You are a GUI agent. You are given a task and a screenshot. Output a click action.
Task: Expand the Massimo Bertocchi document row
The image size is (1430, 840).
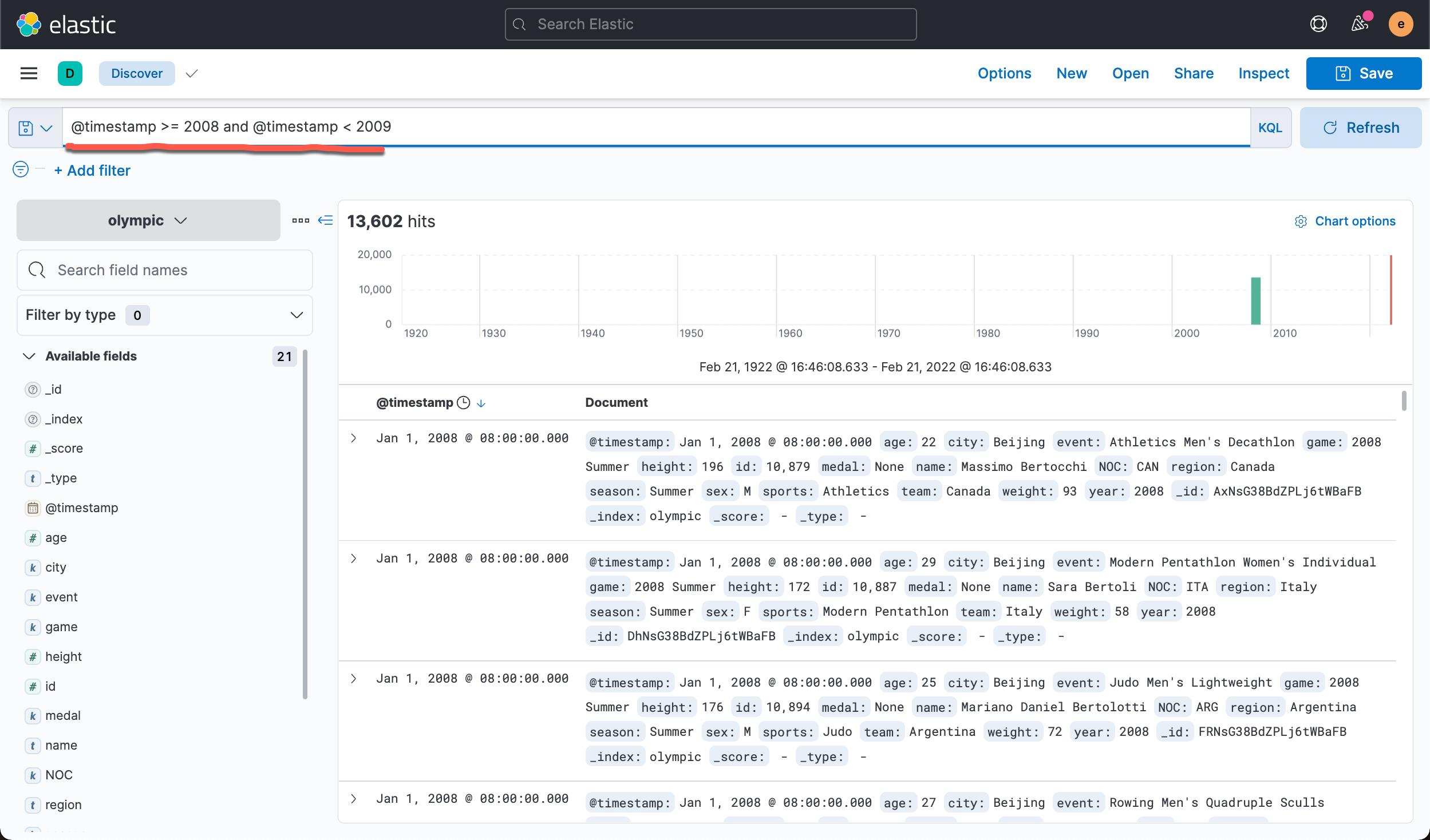tap(354, 438)
